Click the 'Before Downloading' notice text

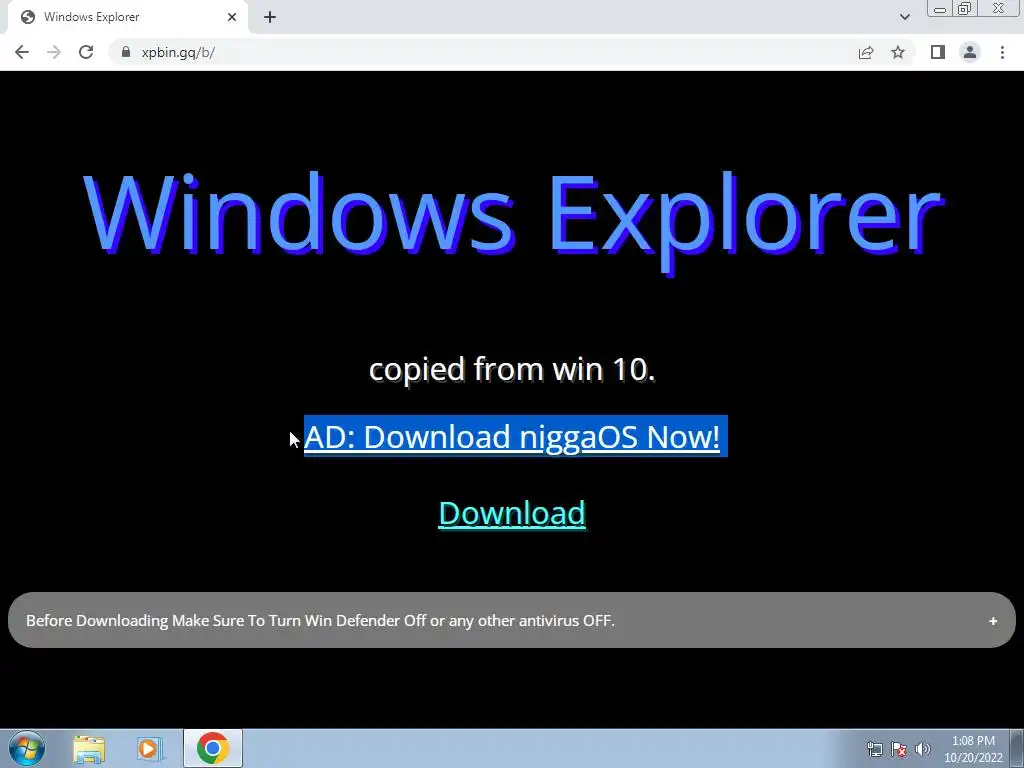coord(320,620)
